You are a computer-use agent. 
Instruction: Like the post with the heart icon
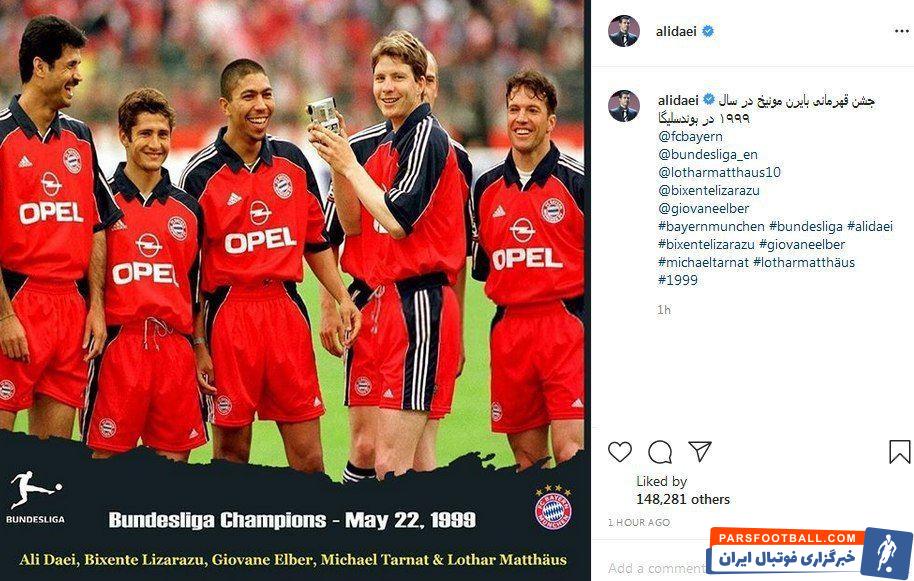coord(620,452)
